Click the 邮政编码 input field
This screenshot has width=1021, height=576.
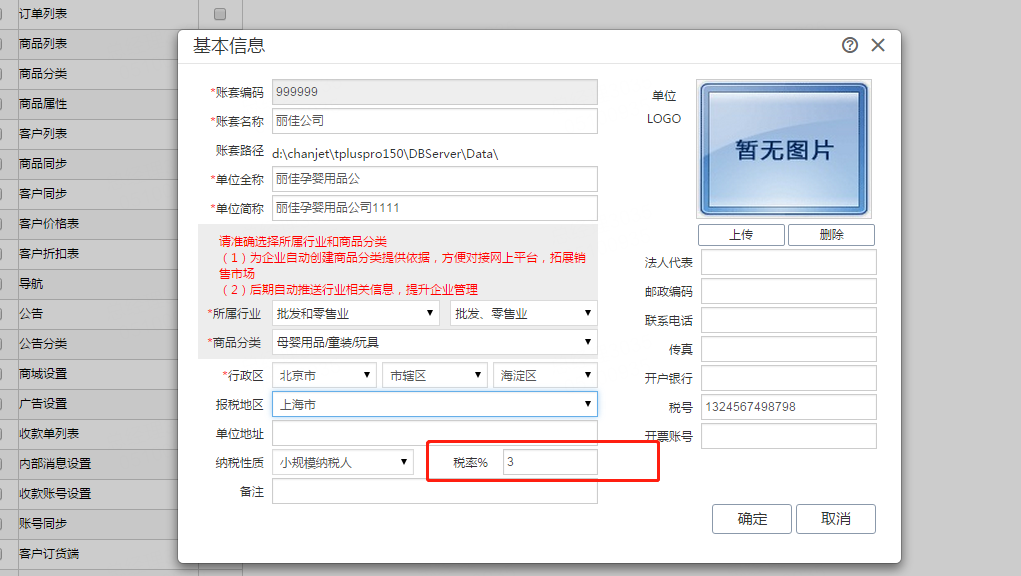tap(789, 291)
